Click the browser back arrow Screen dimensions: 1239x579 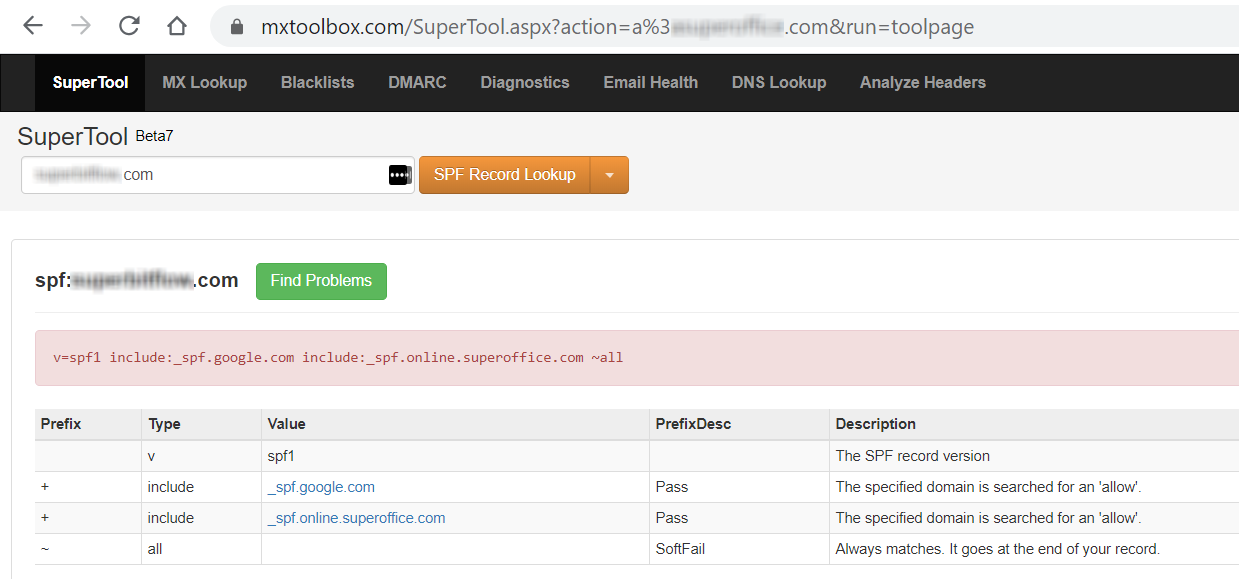point(33,27)
